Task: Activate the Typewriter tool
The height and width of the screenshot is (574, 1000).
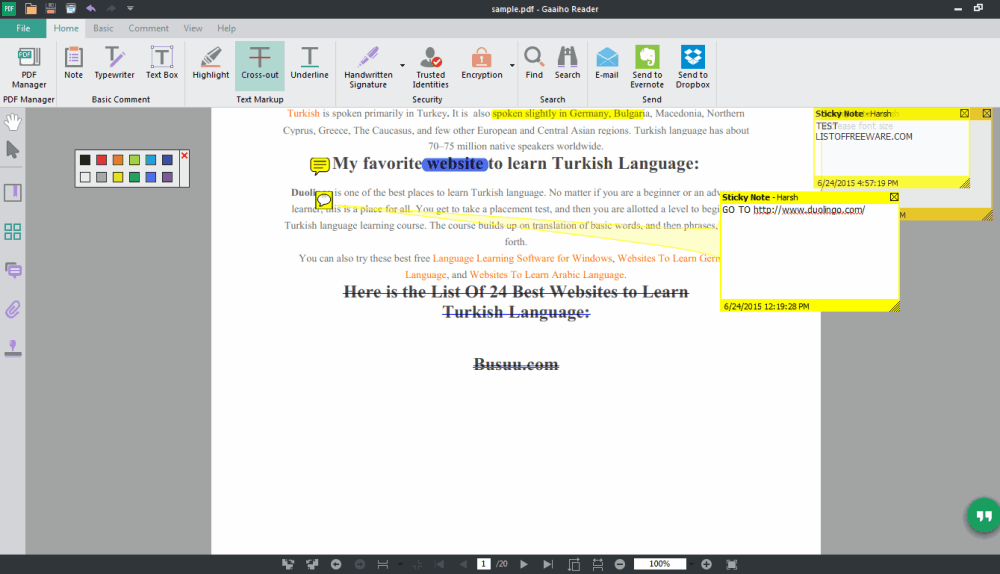Action: pos(114,63)
